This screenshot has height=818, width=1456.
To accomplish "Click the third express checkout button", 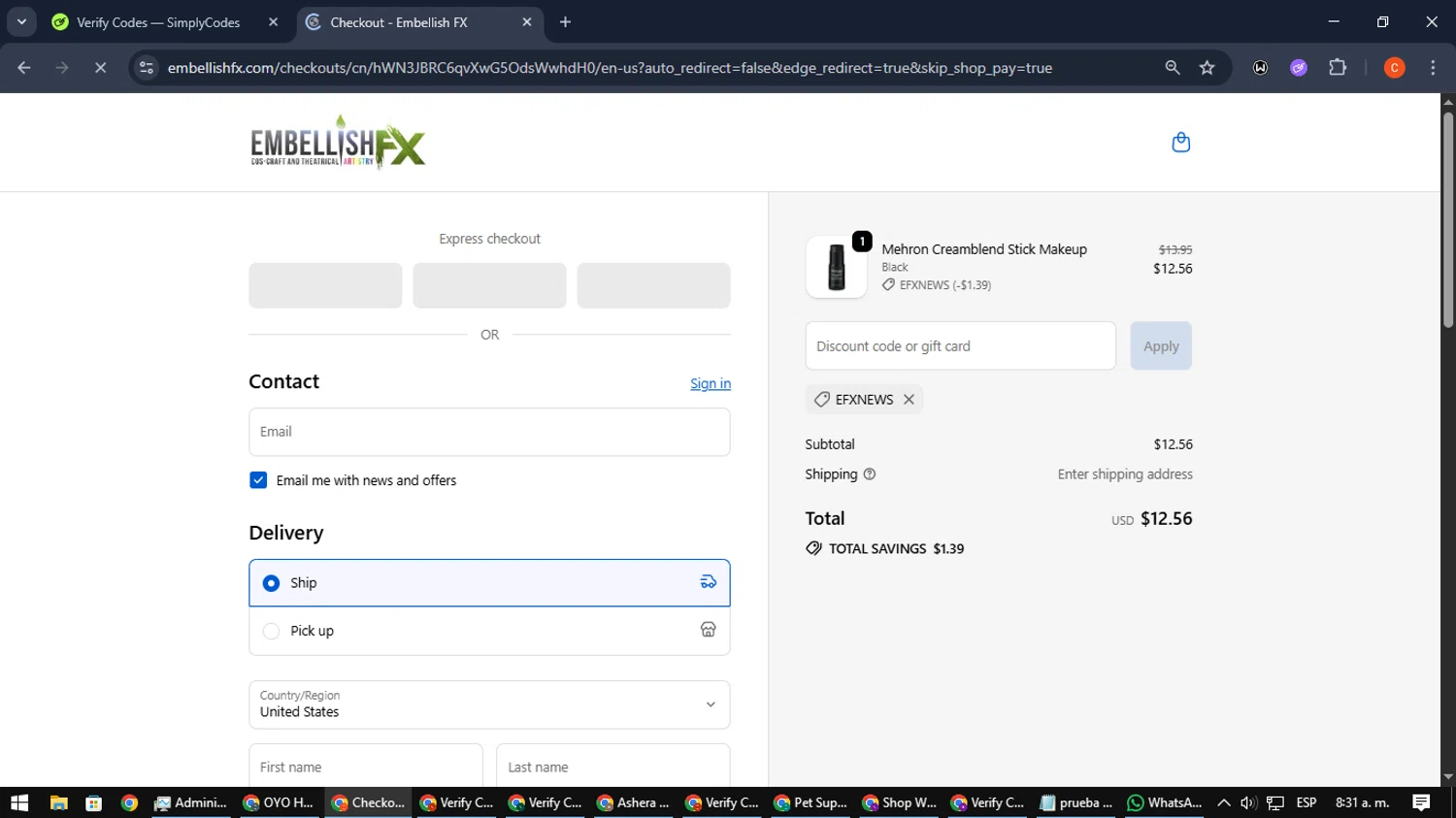I will (x=653, y=285).
